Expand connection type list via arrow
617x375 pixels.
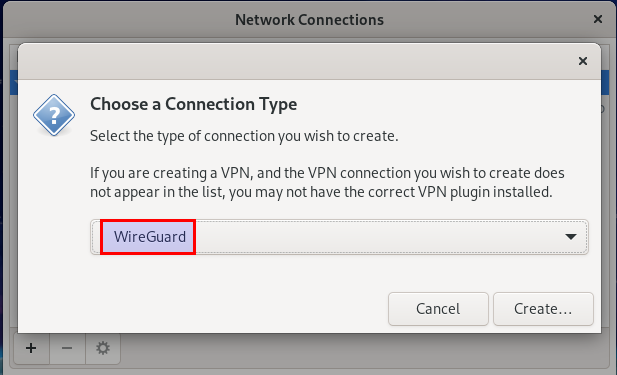571,237
